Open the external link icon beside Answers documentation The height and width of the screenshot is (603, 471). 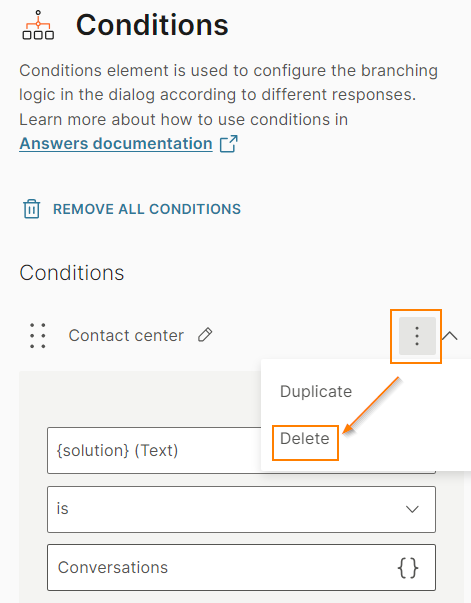(229, 144)
